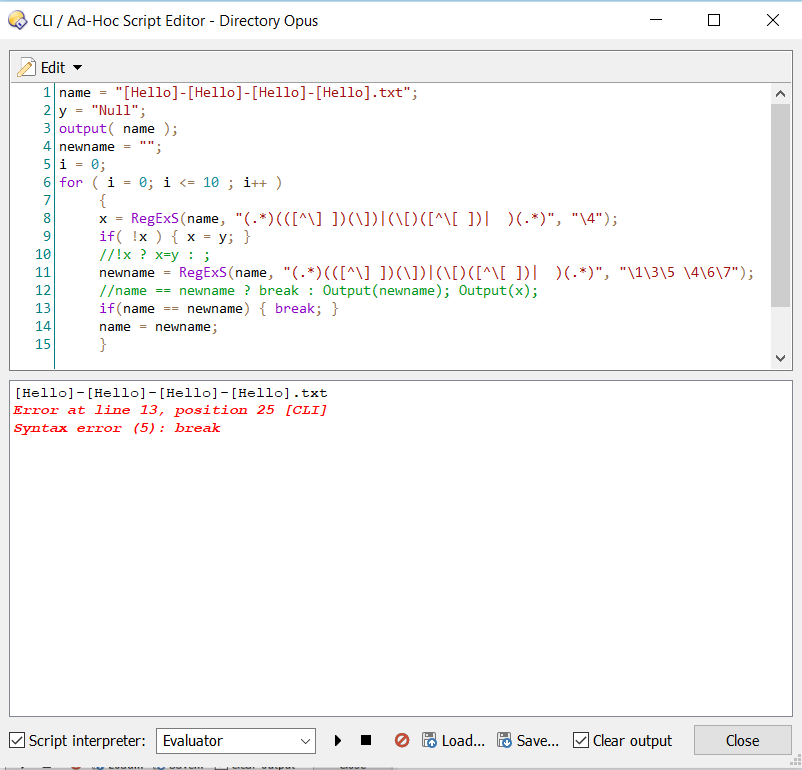
Task: Maximize the script editor window
Action: [714, 20]
